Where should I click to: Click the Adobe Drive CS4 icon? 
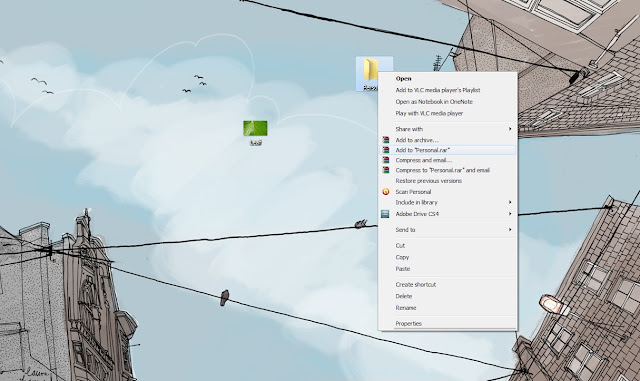click(385, 214)
